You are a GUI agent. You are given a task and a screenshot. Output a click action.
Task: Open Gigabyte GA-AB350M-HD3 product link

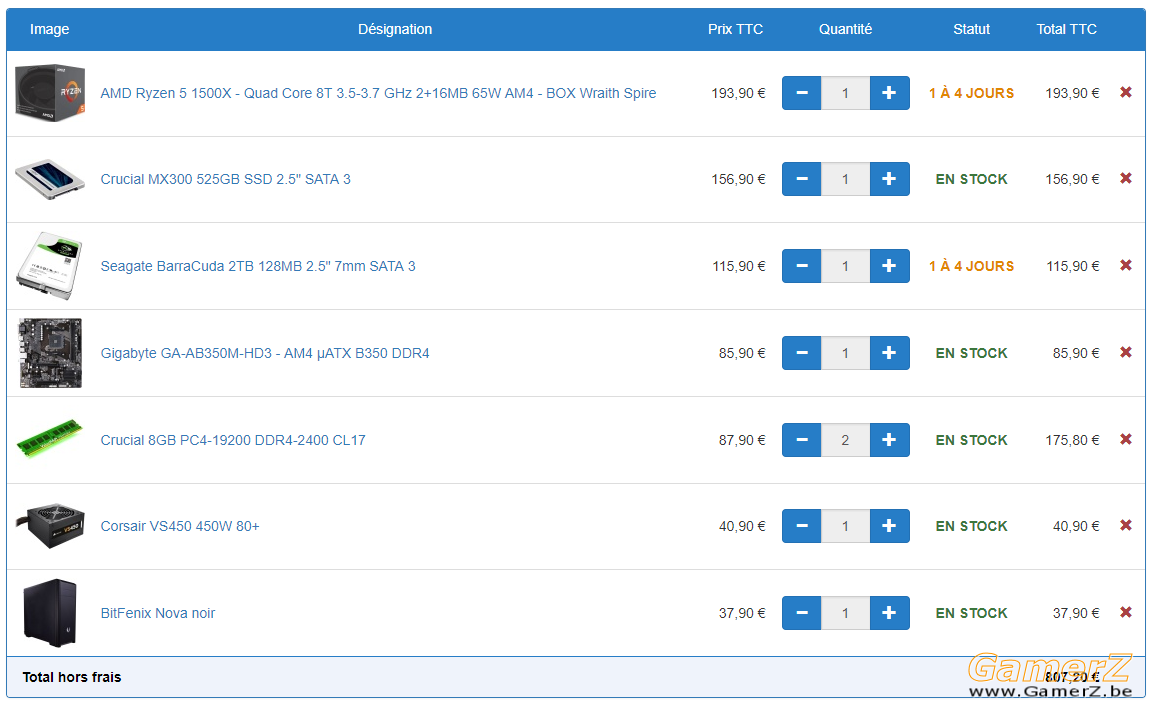(x=265, y=353)
